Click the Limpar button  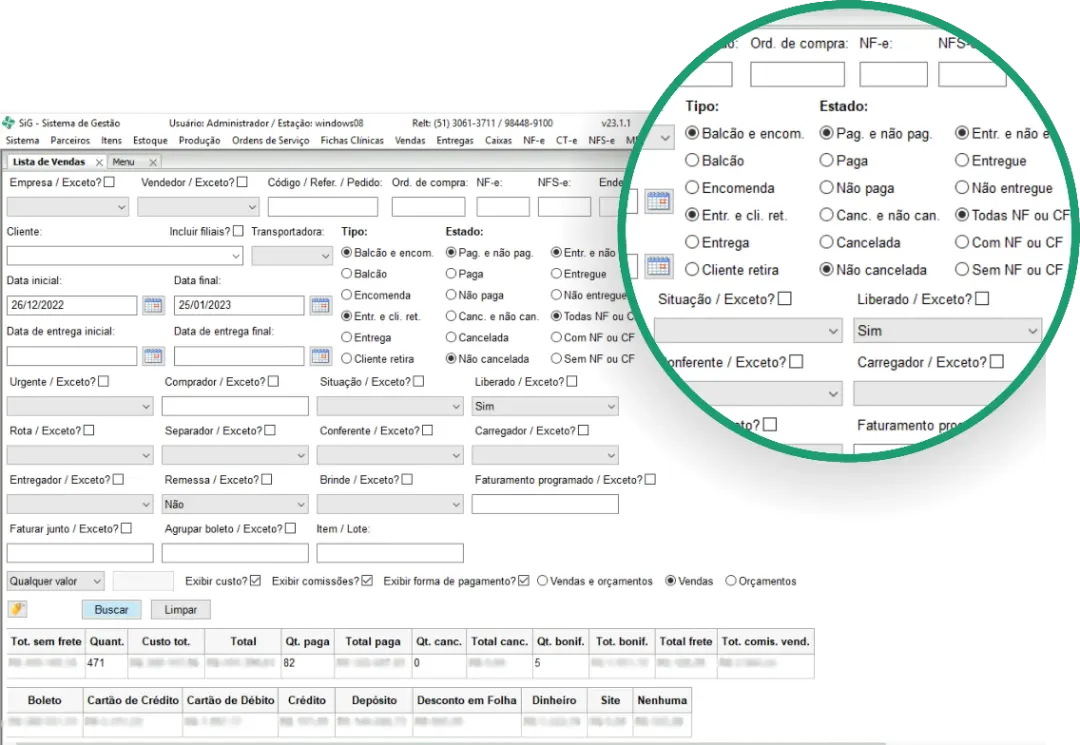click(180, 609)
